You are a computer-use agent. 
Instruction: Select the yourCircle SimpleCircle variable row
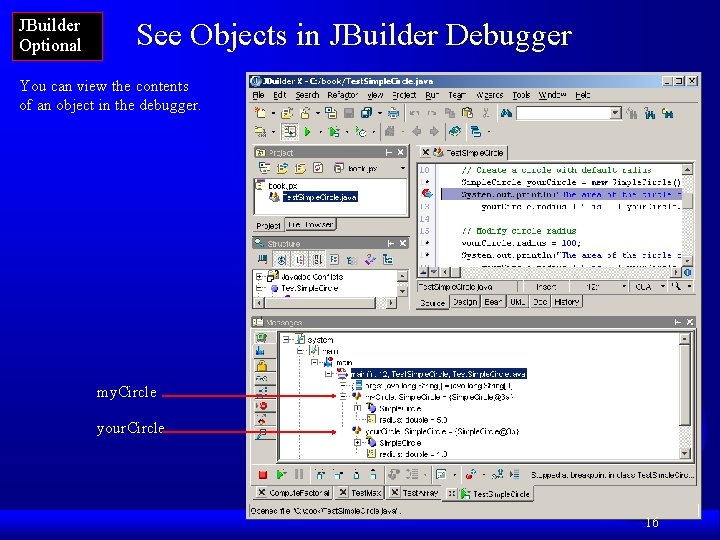pos(442,431)
